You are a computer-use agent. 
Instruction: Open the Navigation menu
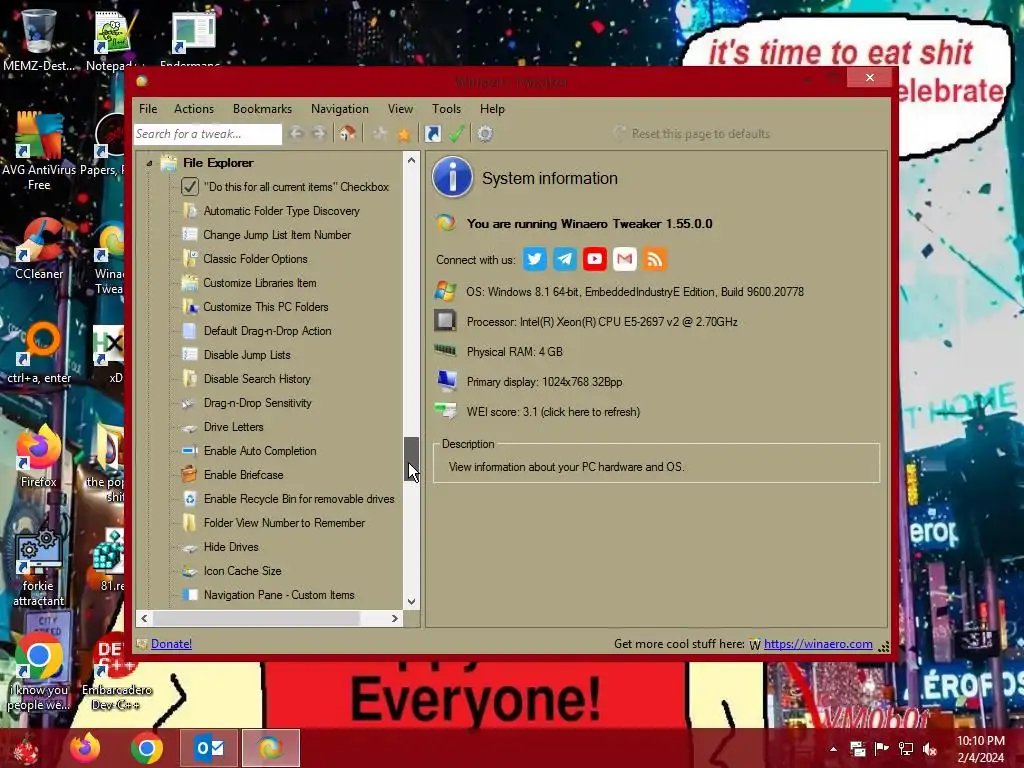[340, 109]
